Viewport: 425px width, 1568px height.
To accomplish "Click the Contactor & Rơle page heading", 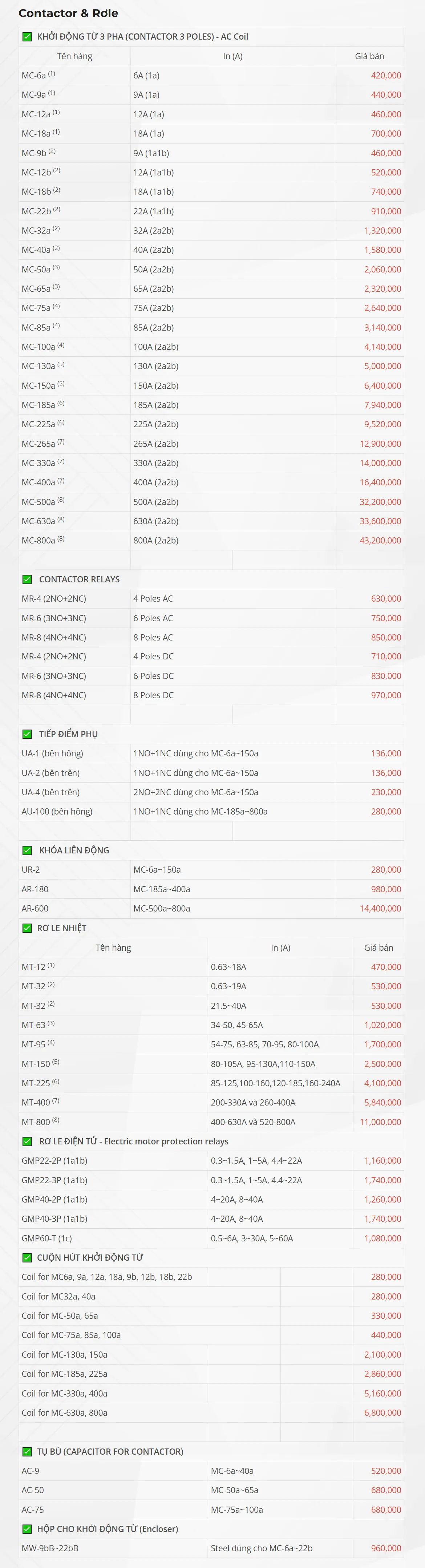I will [68, 13].
